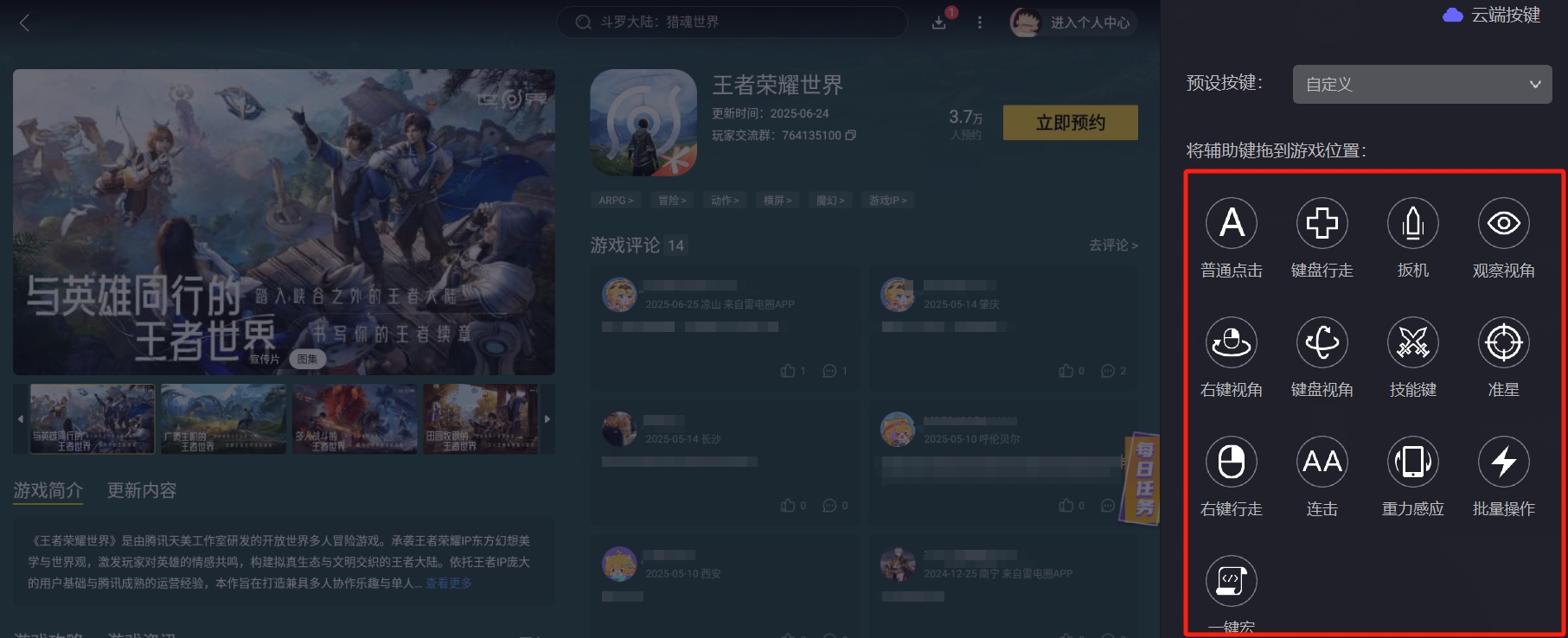Click the 立即预约 button
1568x638 pixels.
tap(1071, 123)
